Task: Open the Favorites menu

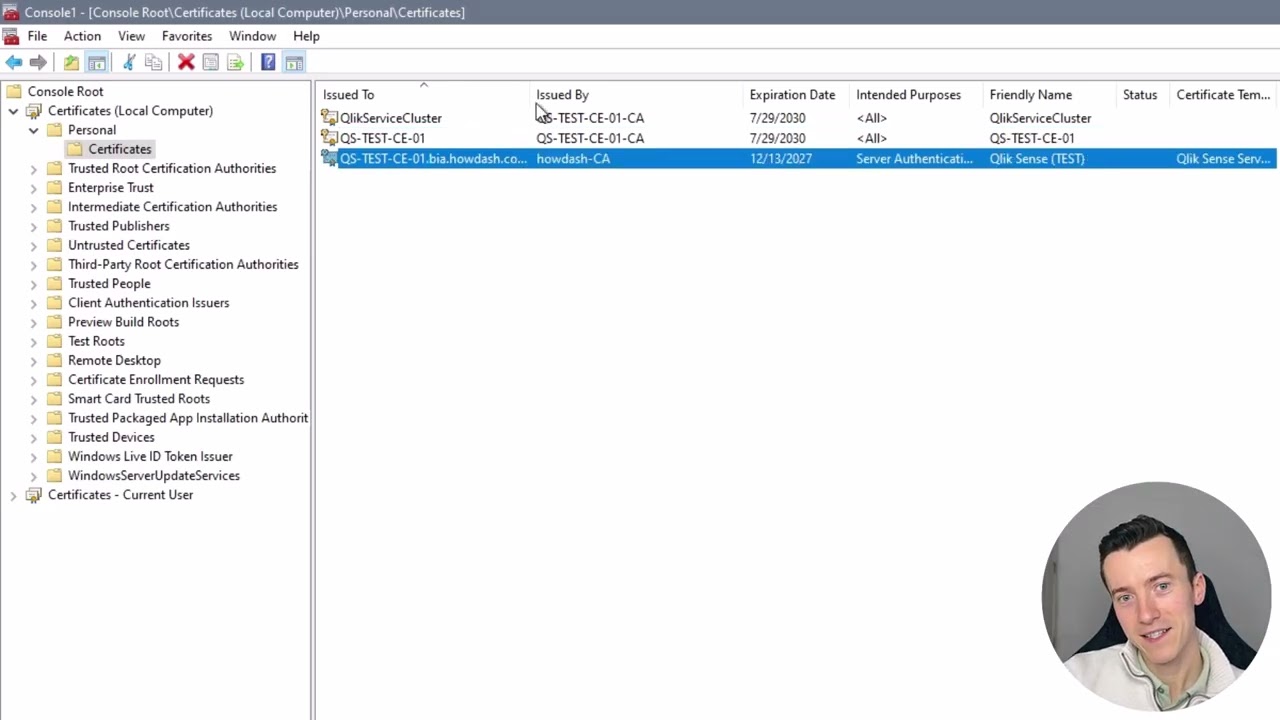Action: click(187, 36)
